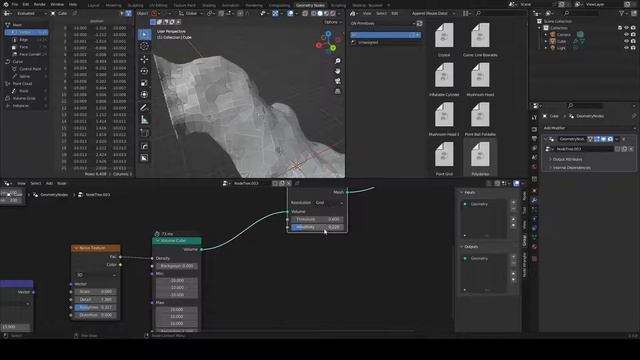640x360 pixels.
Task: Toggle the camera view icon in viewport
Action: pos(338,81)
